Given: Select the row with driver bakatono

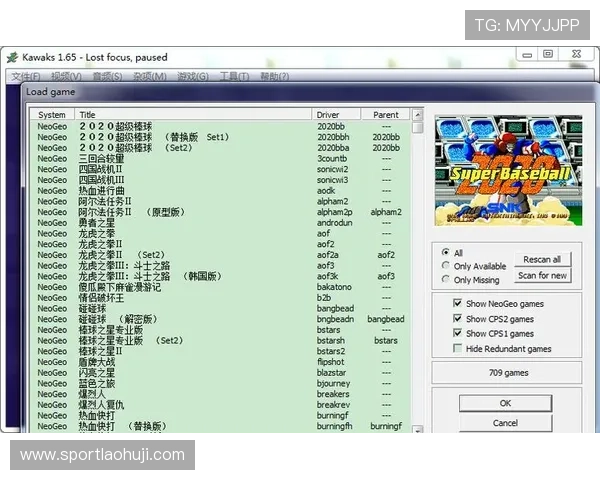Looking at the screenshot, I should 220,287.
